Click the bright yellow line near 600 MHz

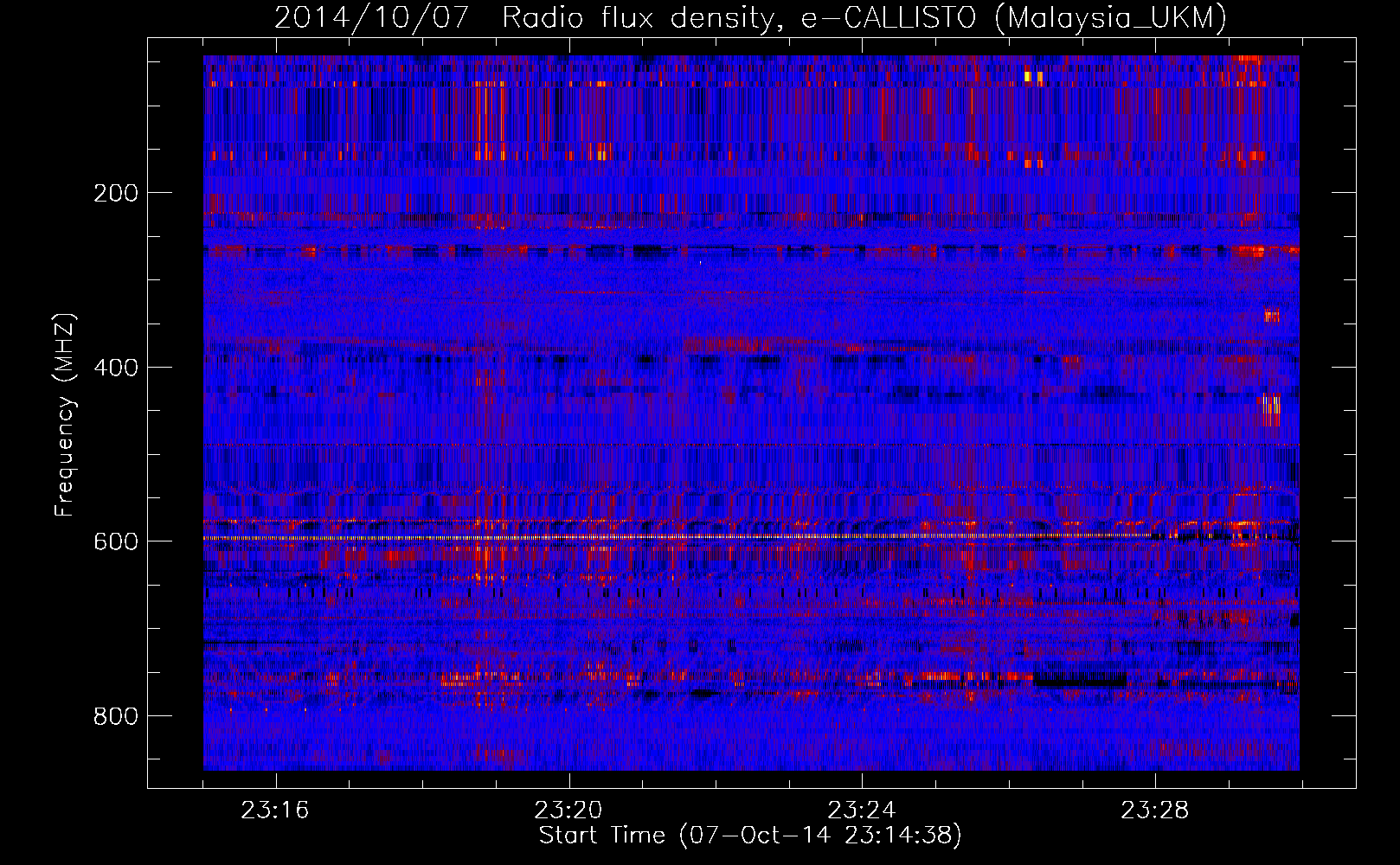[x=679, y=537]
